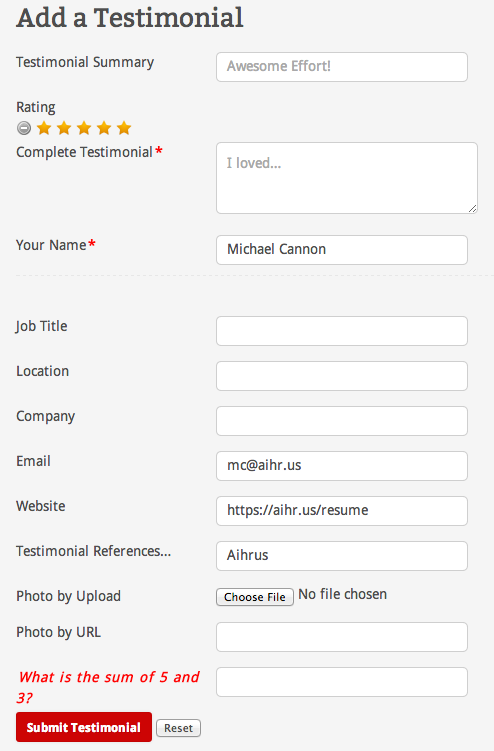
Task: Click the Photo by URL input
Action: (342, 637)
